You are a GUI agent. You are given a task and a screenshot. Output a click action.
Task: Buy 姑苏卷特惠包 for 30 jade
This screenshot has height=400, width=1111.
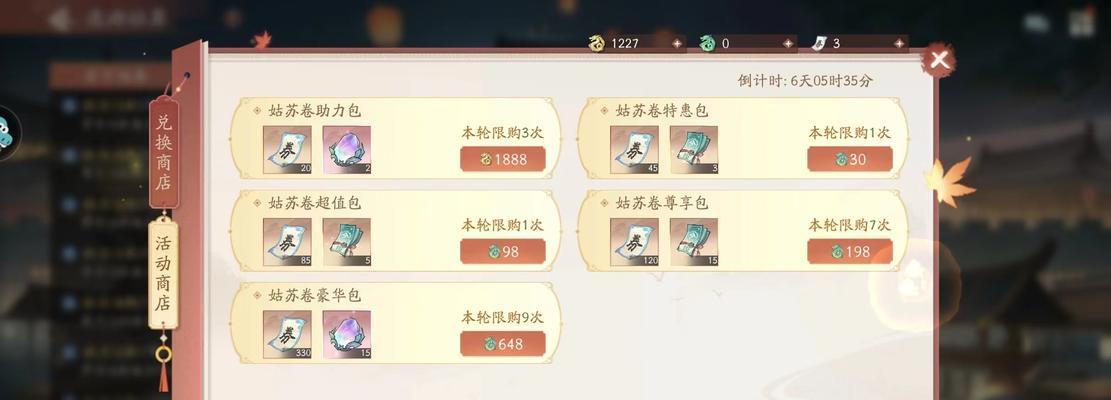[x=850, y=159]
